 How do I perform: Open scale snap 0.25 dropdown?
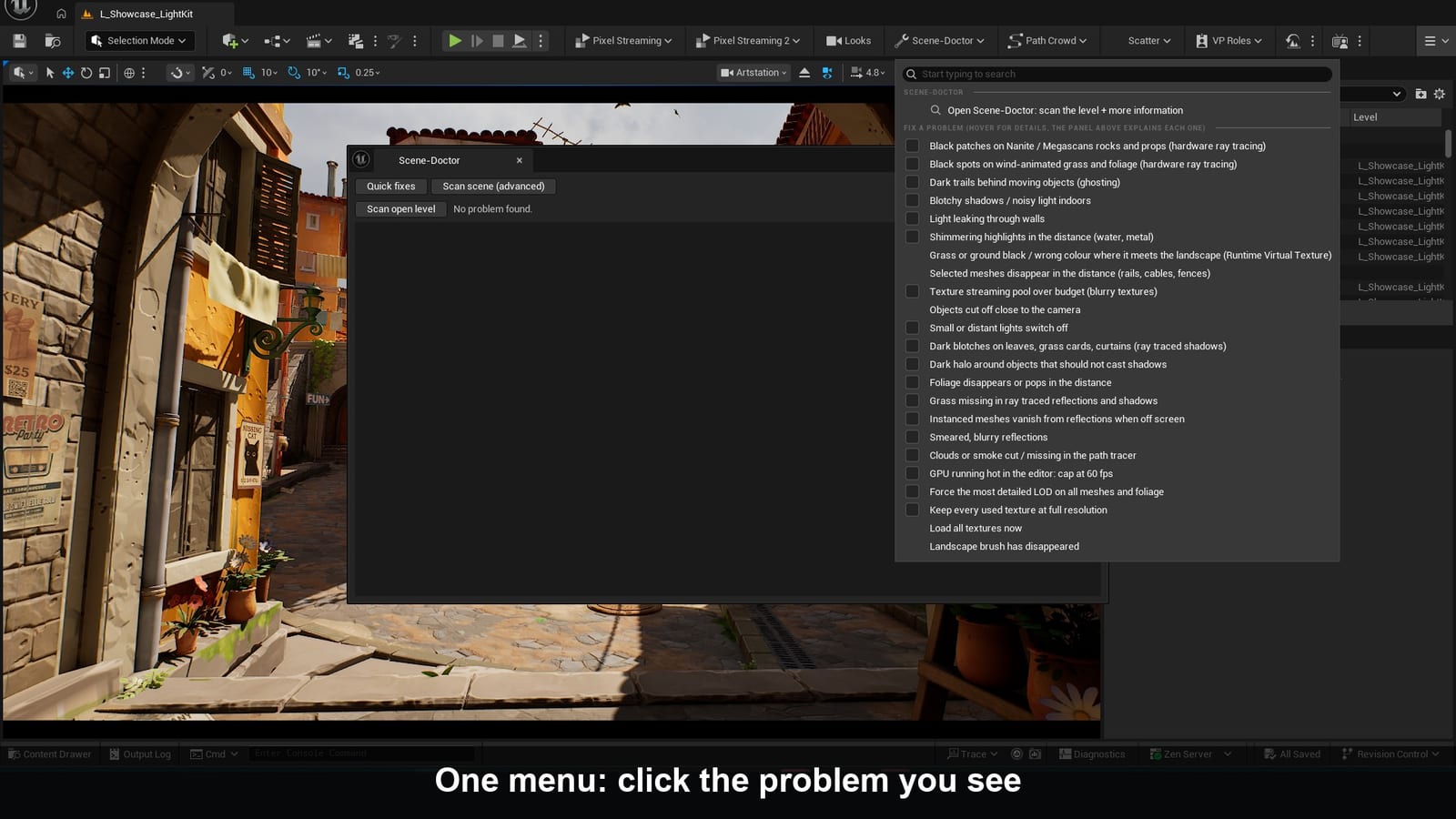click(368, 73)
